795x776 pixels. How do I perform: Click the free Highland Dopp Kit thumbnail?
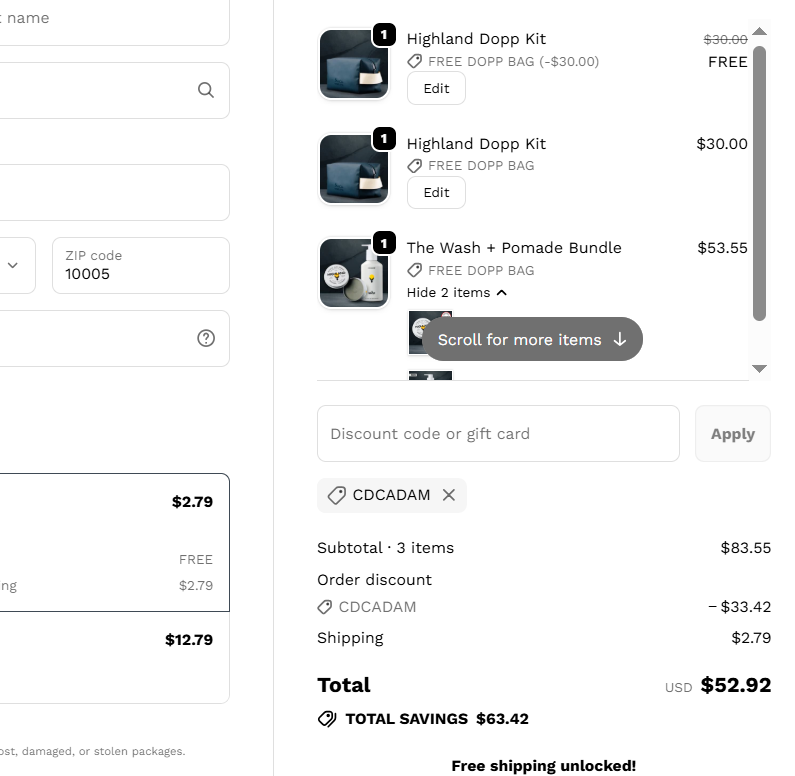point(353,64)
